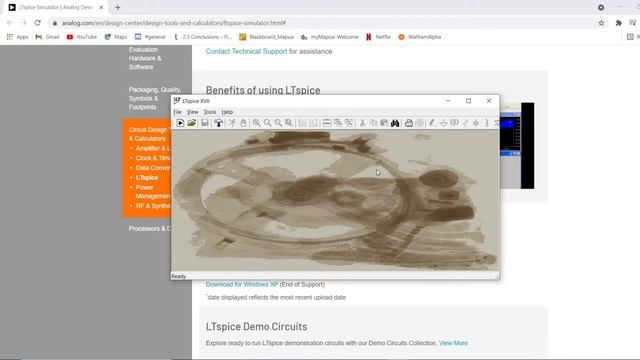640x360 pixels.
Task: Click the Print icon in LTspice toolbar
Action: [x=409, y=123]
